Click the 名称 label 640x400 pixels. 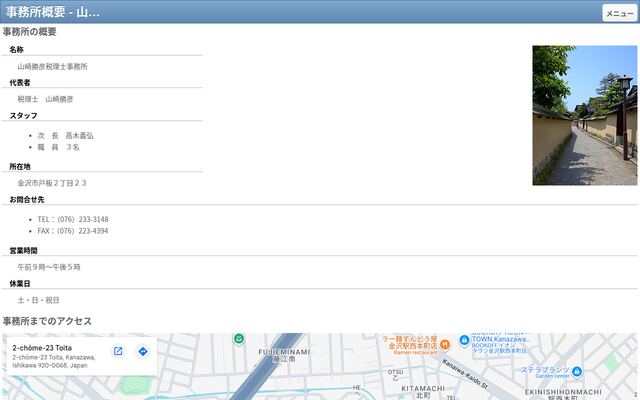point(16,49)
